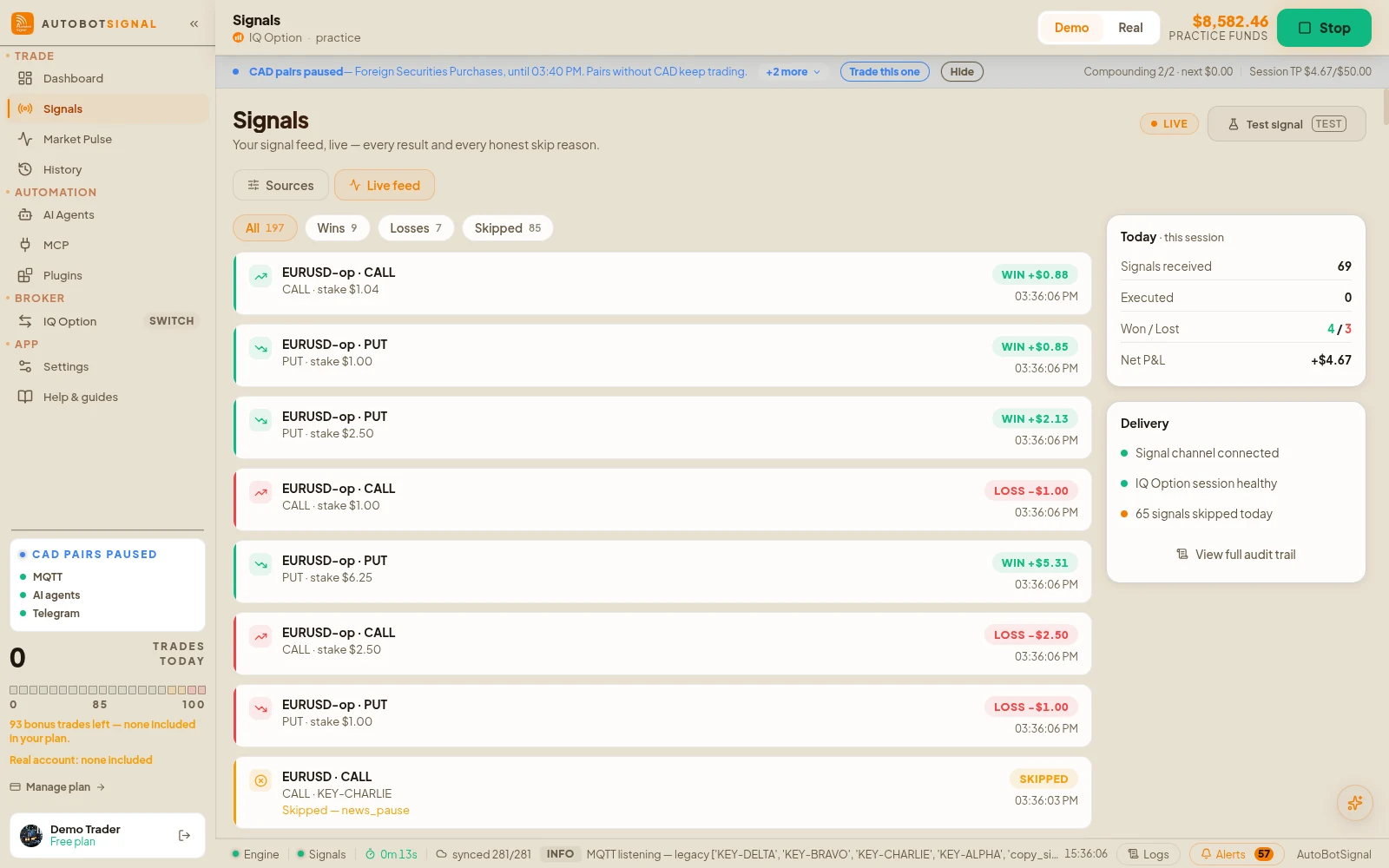Open AI Agents in the sidebar
This screenshot has height=868, width=1389.
108,214
